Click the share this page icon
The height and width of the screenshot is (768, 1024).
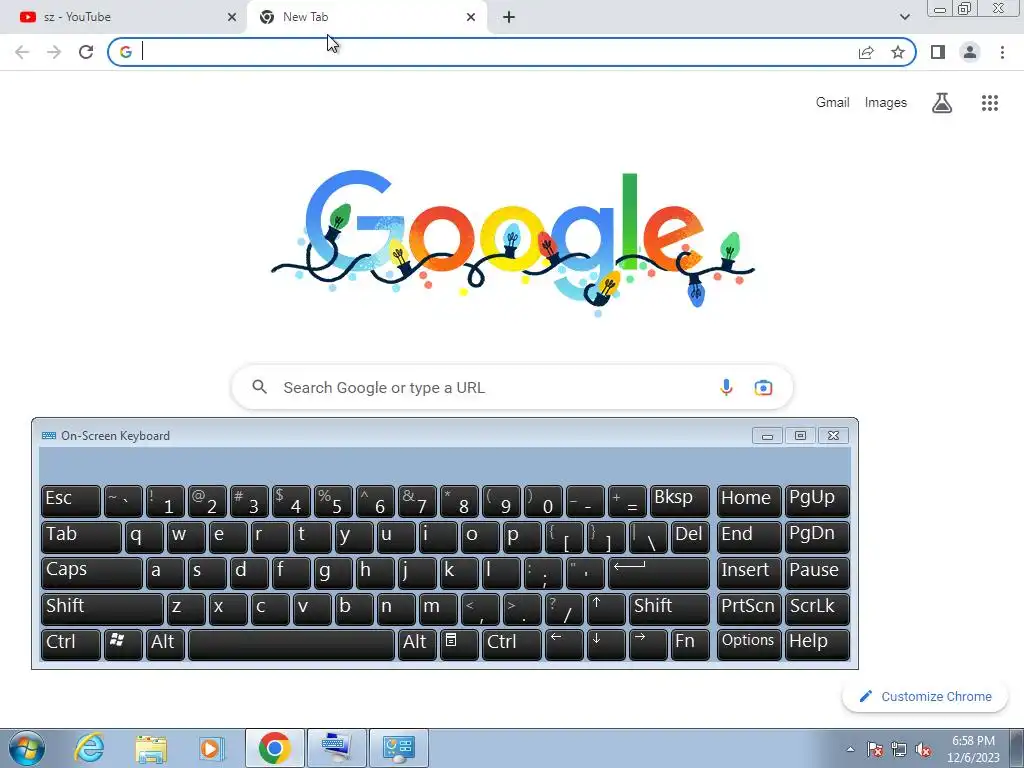pos(866,52)
